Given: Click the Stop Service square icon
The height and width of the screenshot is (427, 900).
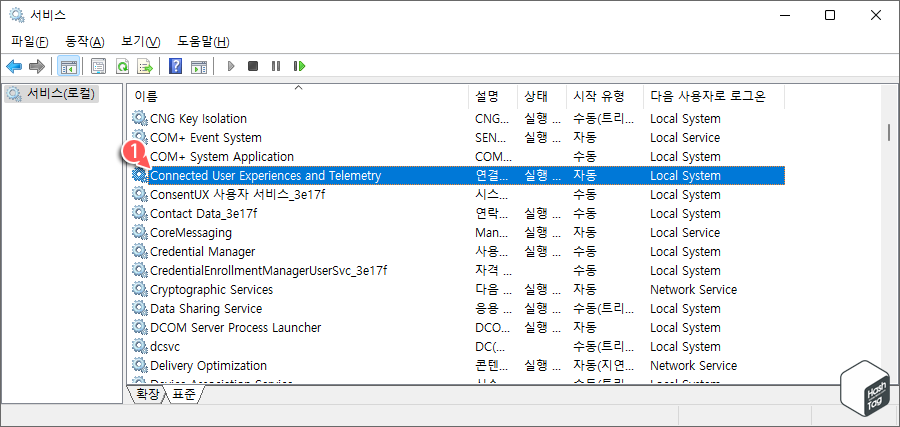Looking at the screenshot, I should pos(253,67).
